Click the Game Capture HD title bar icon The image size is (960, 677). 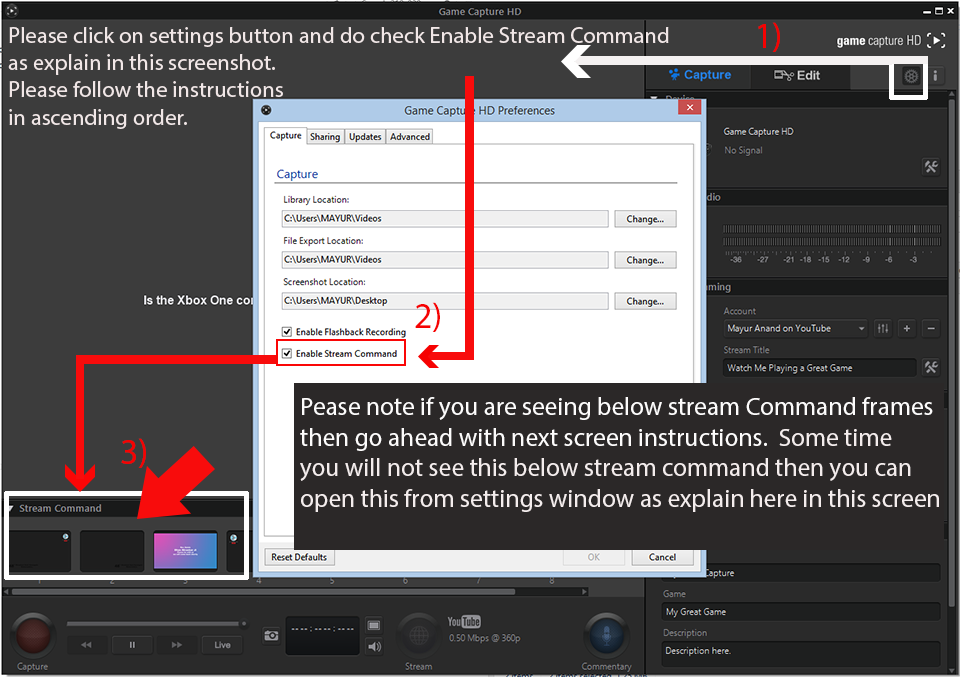click(x=12, y=10)
